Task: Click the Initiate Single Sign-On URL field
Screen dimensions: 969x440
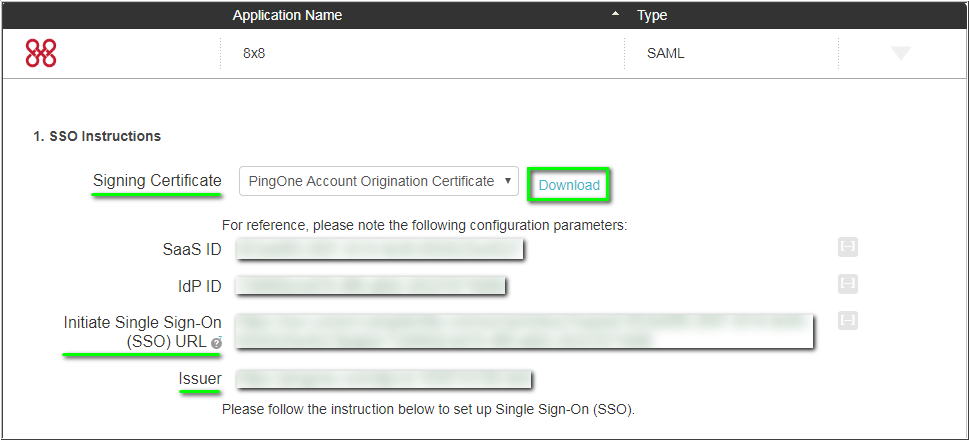Action: [x=524, y=331]
